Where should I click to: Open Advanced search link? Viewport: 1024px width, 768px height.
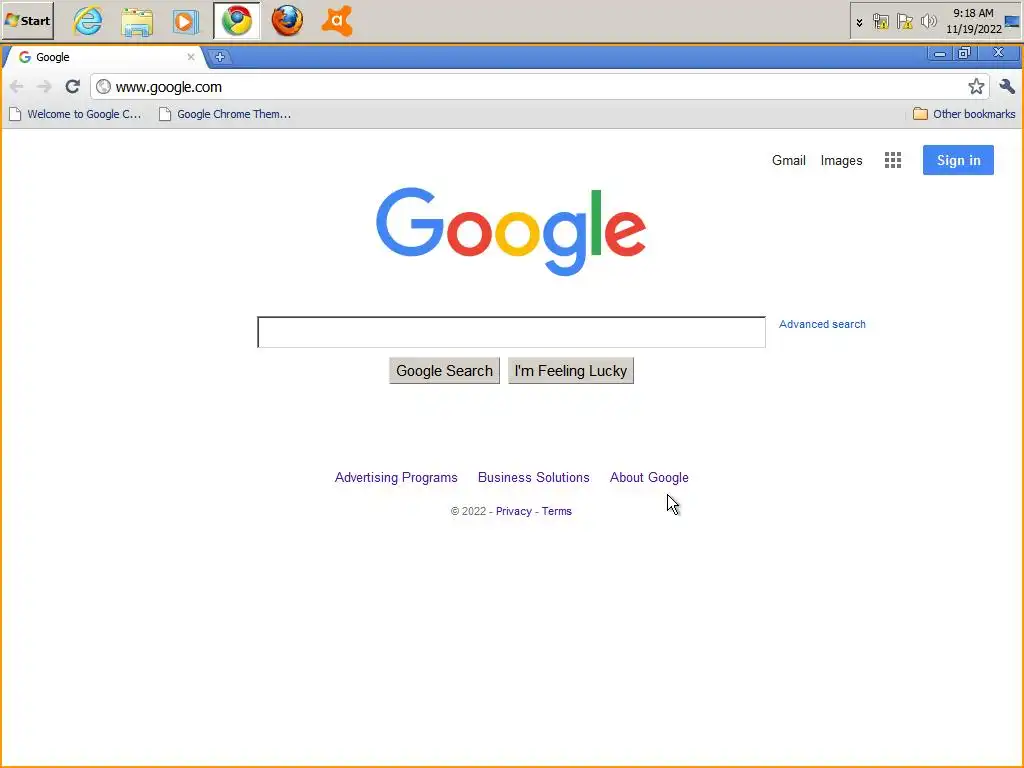tap(822, 324)
